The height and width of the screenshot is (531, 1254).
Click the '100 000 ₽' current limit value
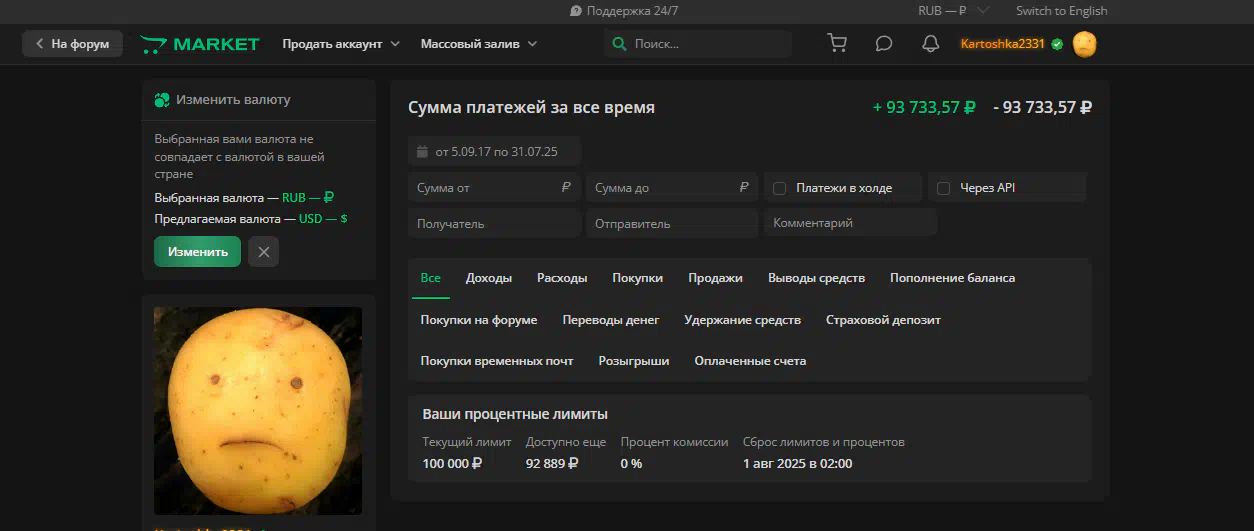[452, 464]
